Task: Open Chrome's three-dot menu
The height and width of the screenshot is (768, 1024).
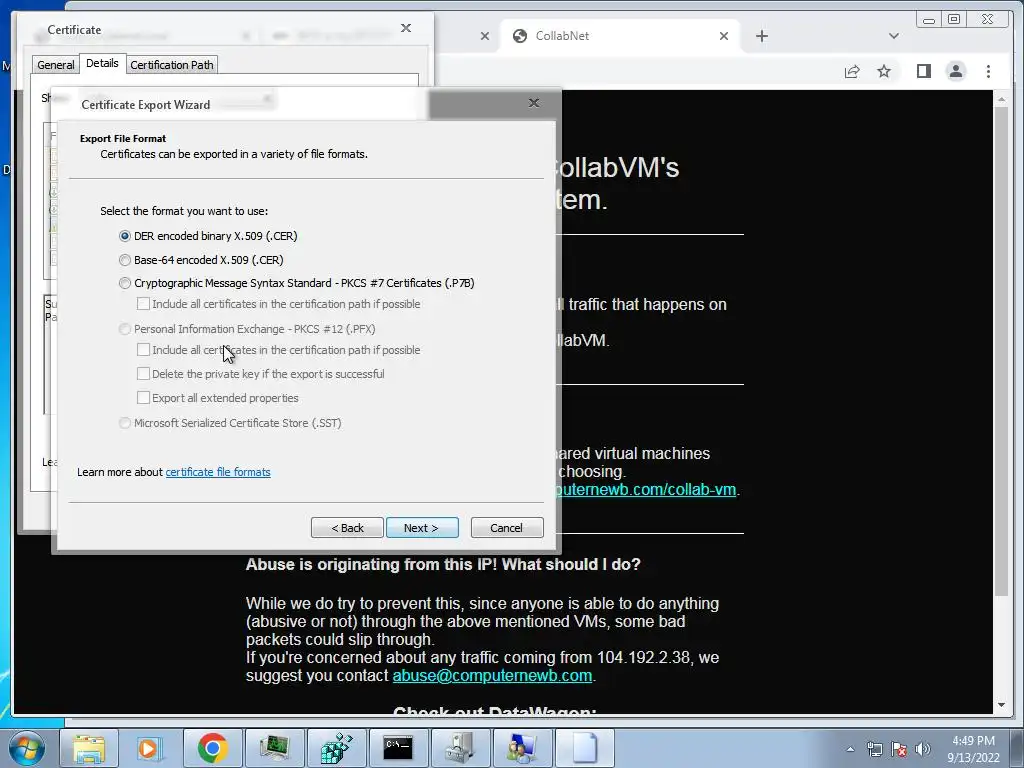Action: click(988, 71)
